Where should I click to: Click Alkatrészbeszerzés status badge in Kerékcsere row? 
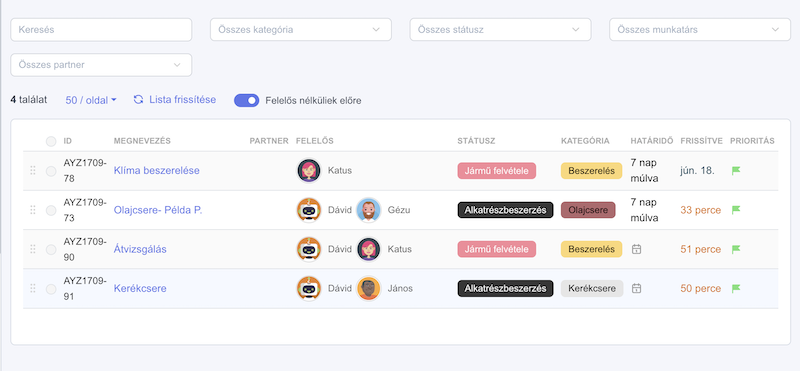pyautogui.click(x=505, y=288)
